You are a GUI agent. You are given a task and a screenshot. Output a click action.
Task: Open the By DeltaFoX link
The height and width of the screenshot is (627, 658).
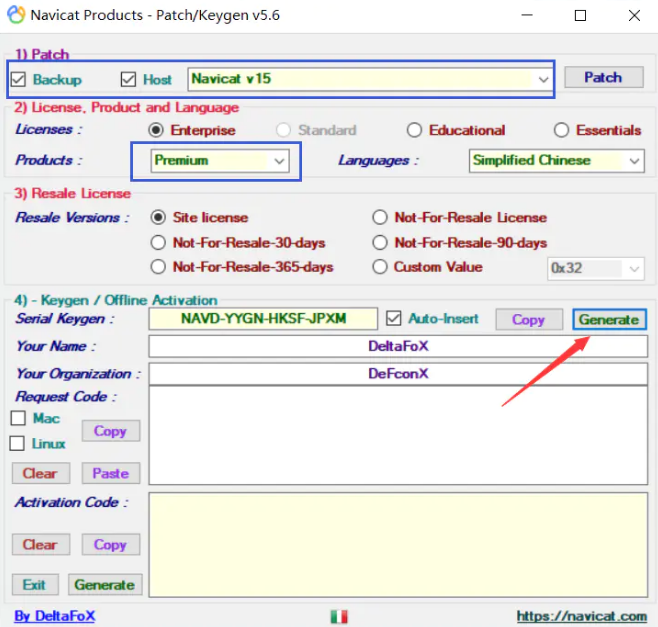[x=55, y=616]
